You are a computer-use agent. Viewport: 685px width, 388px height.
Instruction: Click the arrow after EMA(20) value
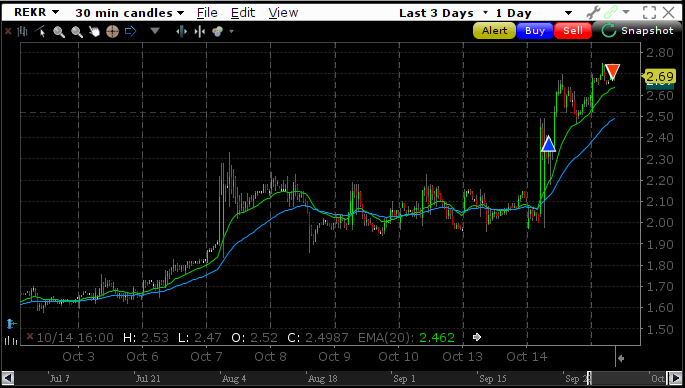[477, 337]
